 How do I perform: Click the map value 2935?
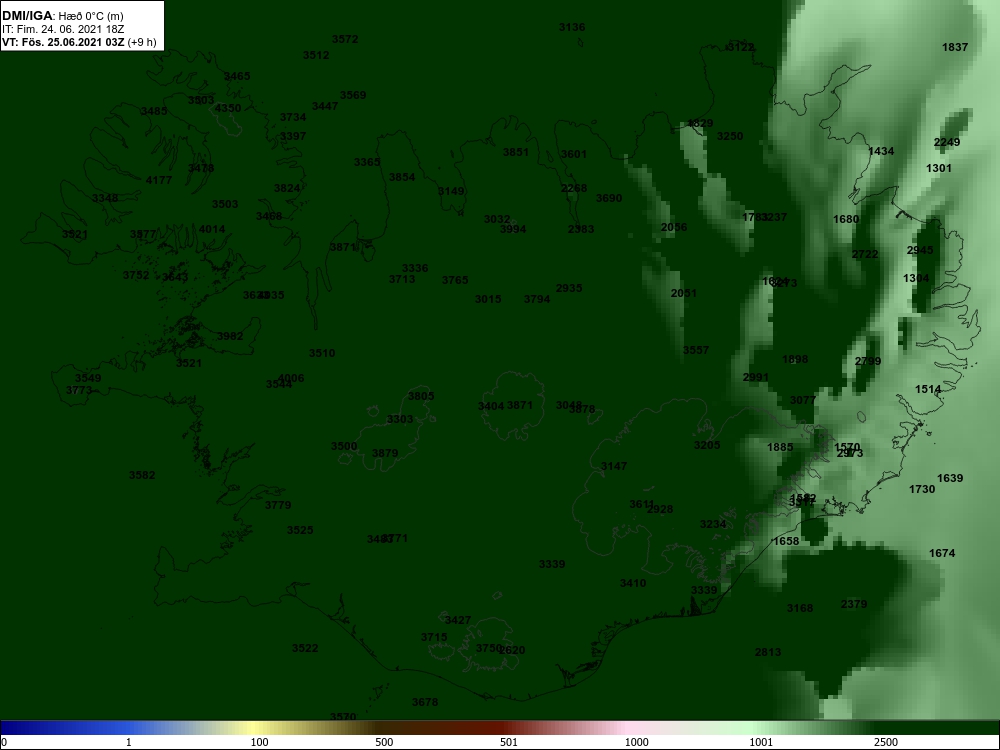tap(569, 288)
